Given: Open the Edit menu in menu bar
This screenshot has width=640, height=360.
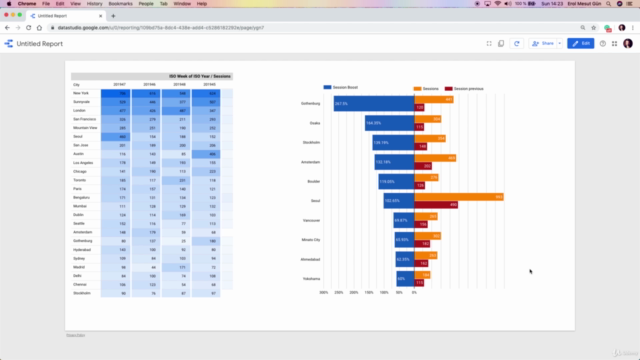Looking at the screenshot, I should [x=60, y=4].
